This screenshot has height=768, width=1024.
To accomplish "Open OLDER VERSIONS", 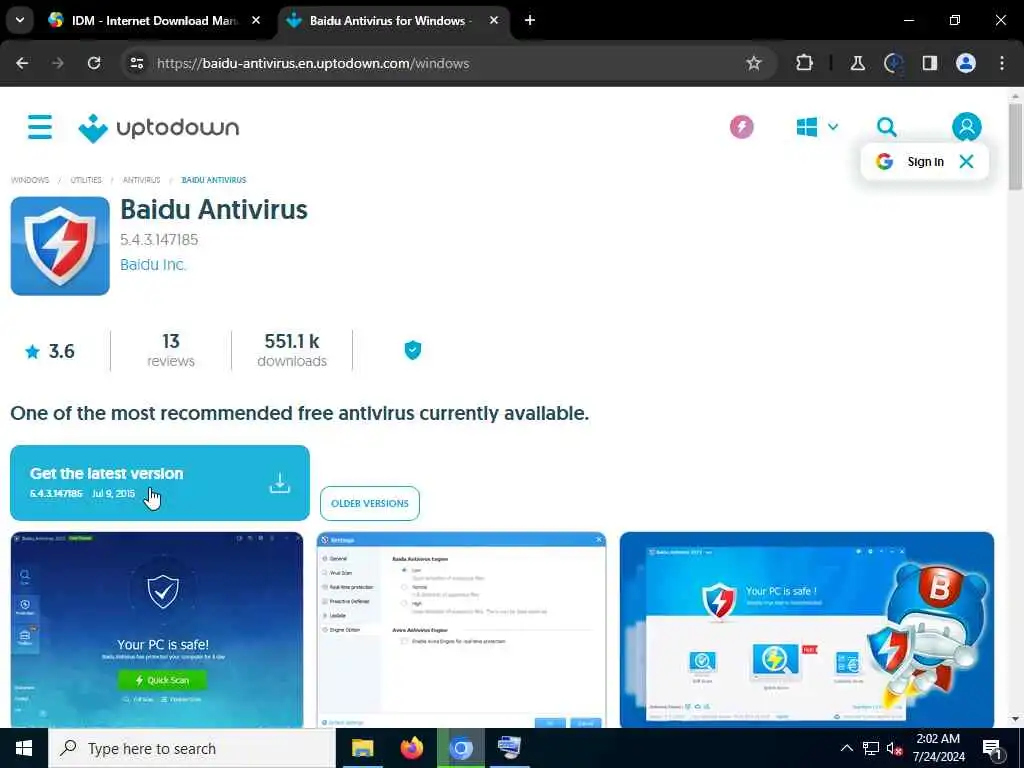I will (370, 504).
